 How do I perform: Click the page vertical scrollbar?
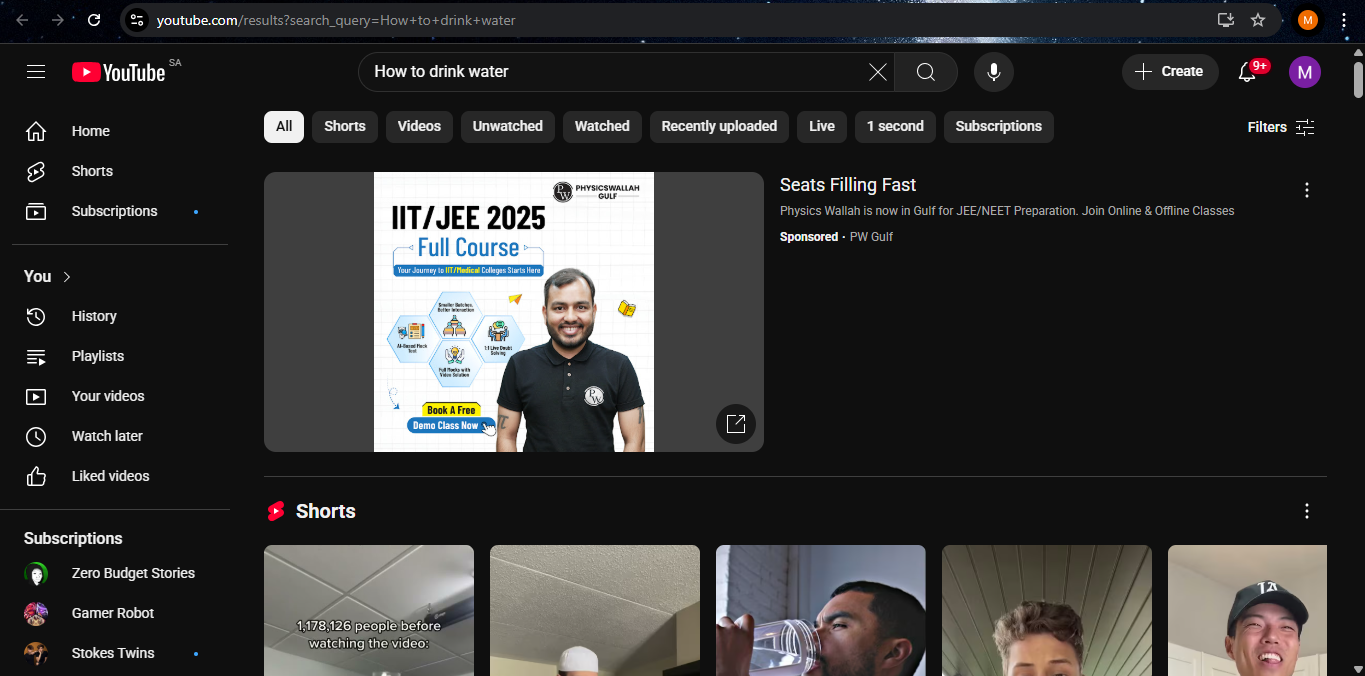click(1358, 80)
